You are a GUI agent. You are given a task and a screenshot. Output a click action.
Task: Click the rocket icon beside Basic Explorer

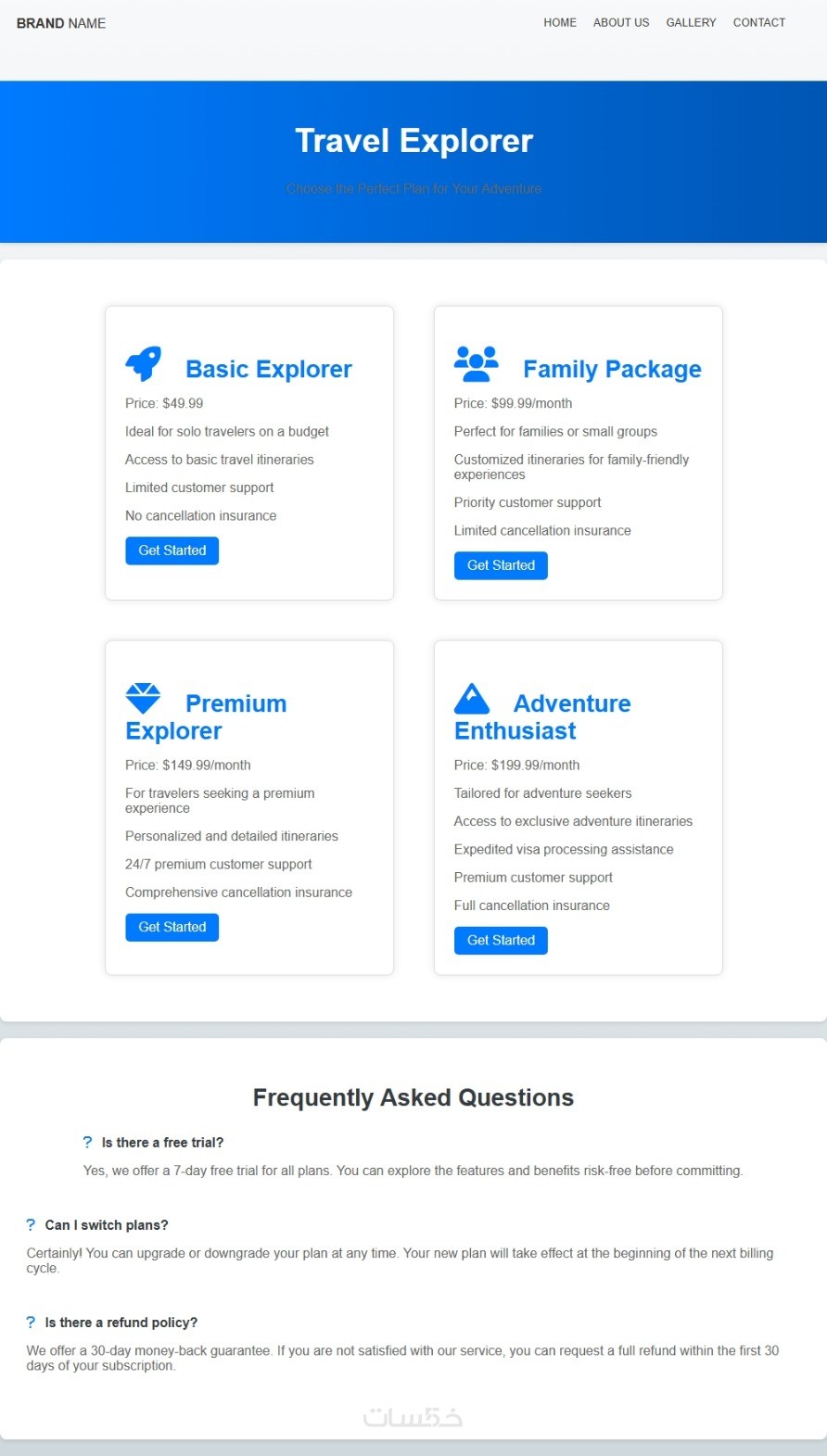[144, 363]
